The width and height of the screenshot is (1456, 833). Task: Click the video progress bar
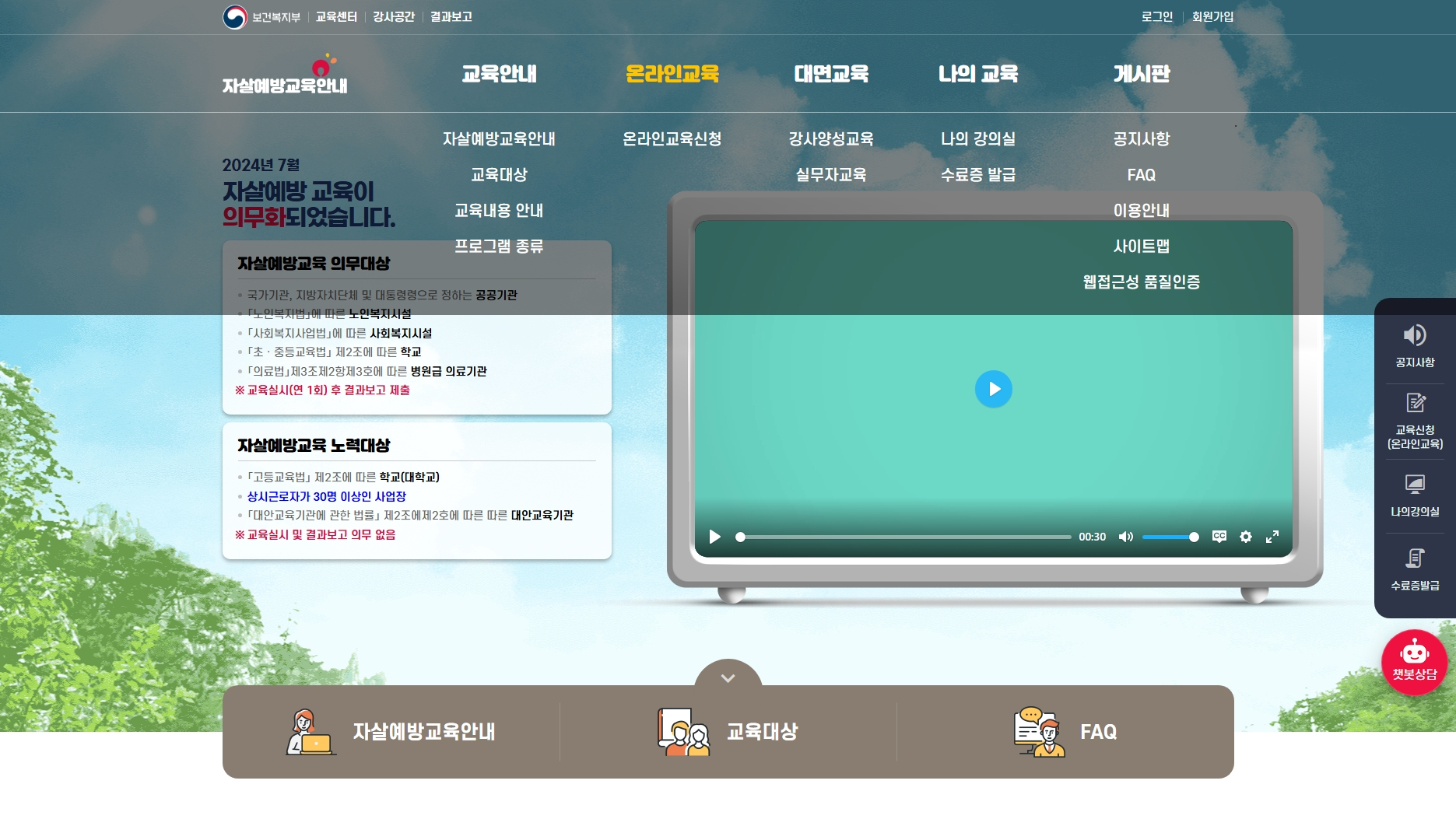pyautogui.click(x=904, y=537)
